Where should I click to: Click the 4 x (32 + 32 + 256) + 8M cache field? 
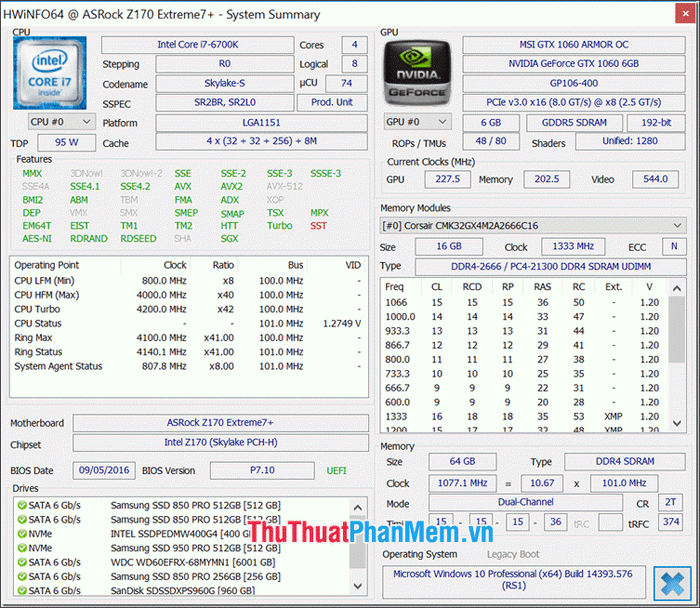point(262,142)
